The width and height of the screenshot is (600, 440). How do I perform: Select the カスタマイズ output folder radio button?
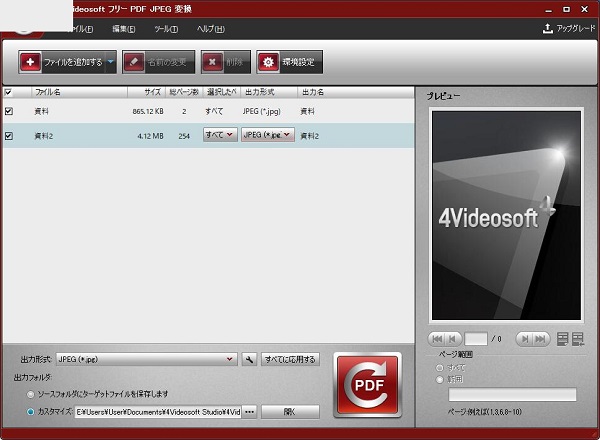31,411
